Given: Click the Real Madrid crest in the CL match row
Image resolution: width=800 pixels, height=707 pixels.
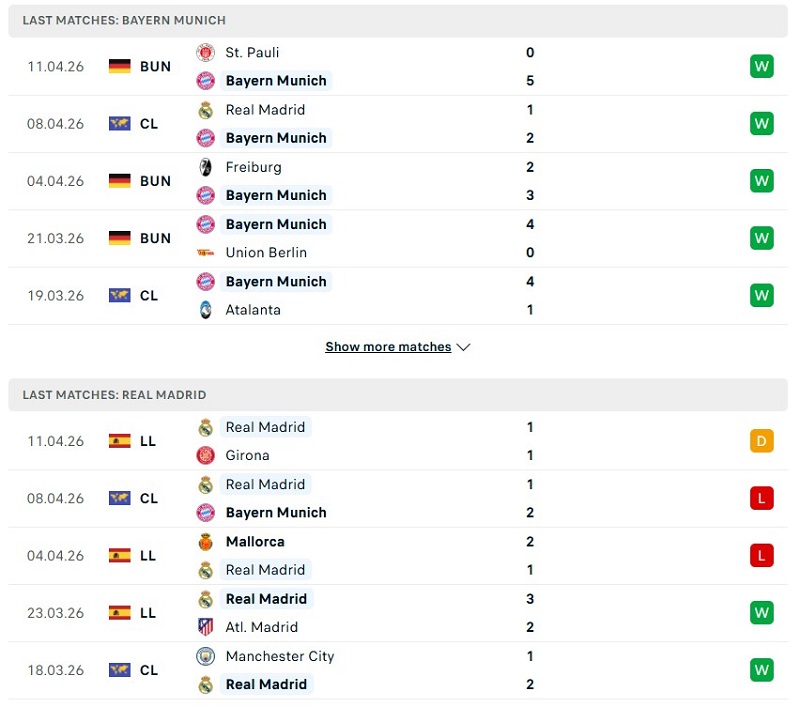Looking at the screenshot, I should [205, 110].
